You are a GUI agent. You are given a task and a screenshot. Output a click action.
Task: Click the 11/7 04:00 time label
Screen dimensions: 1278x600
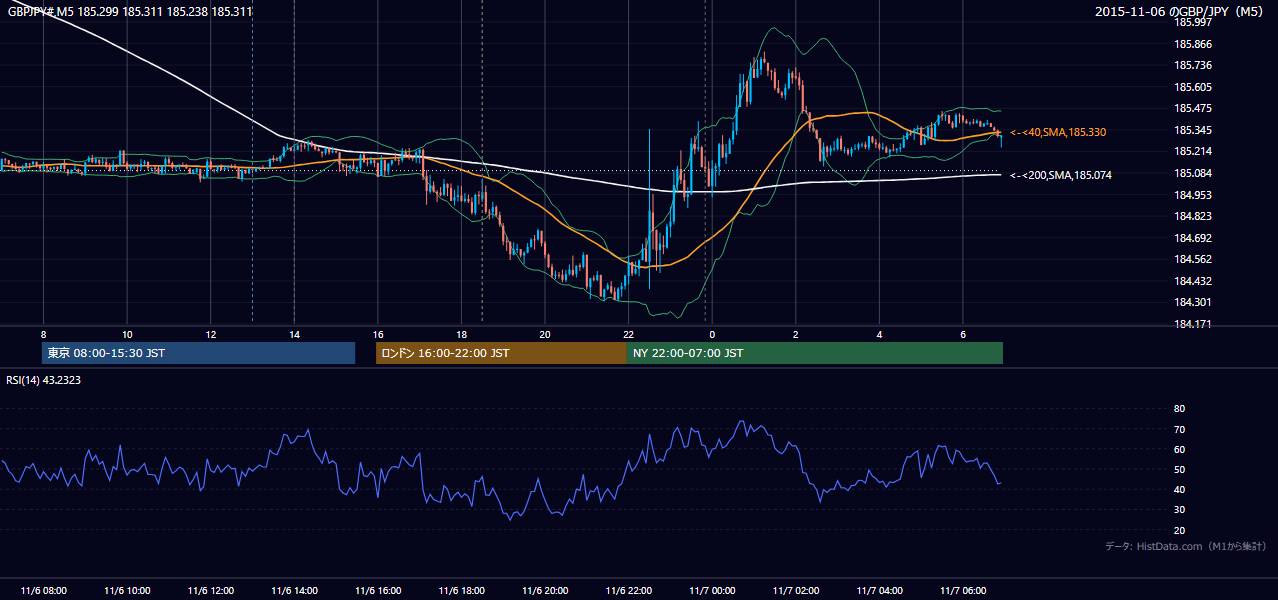pyautogui.click(x=879, y=590)
